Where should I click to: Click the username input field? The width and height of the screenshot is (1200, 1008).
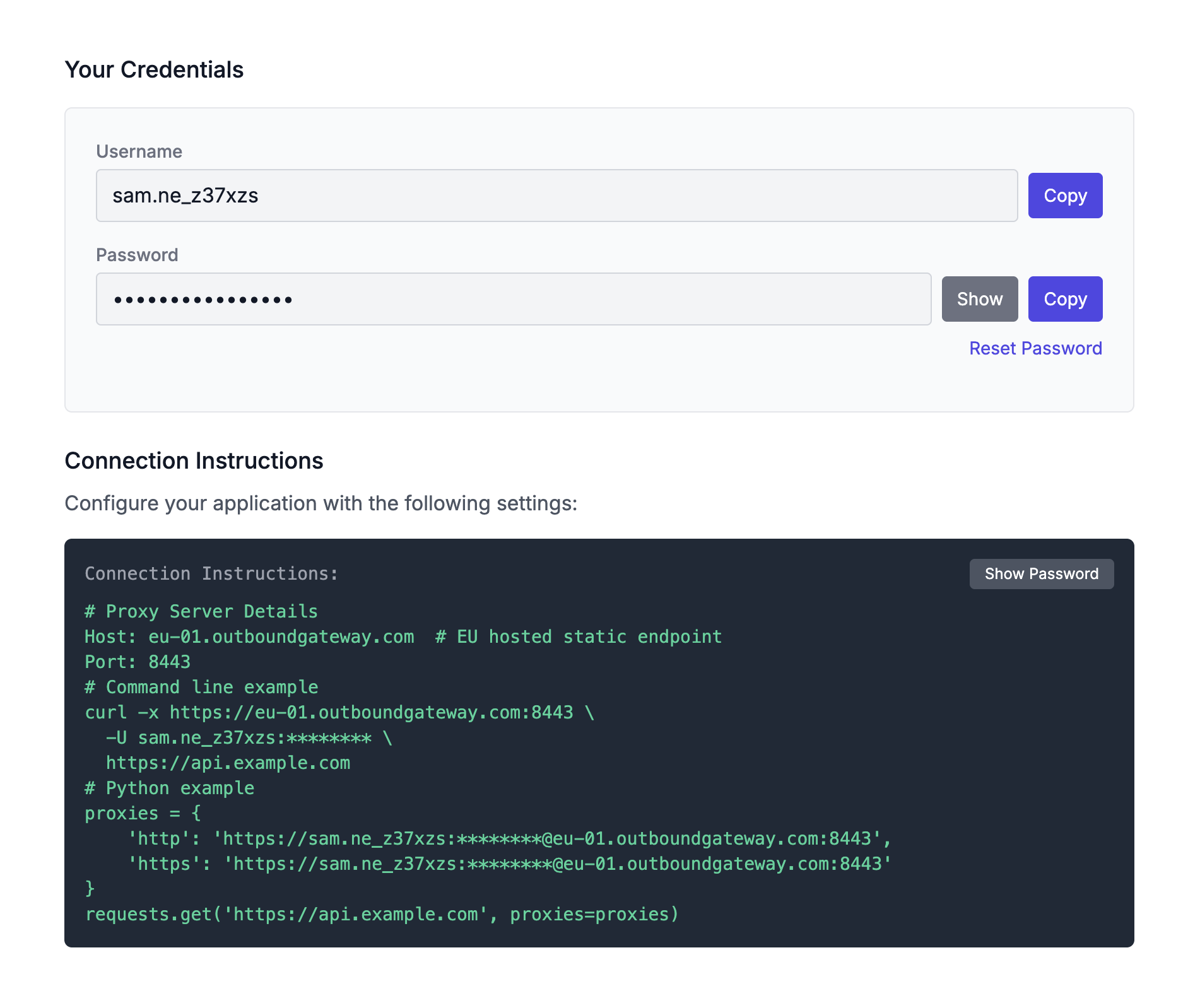[556, 196]
